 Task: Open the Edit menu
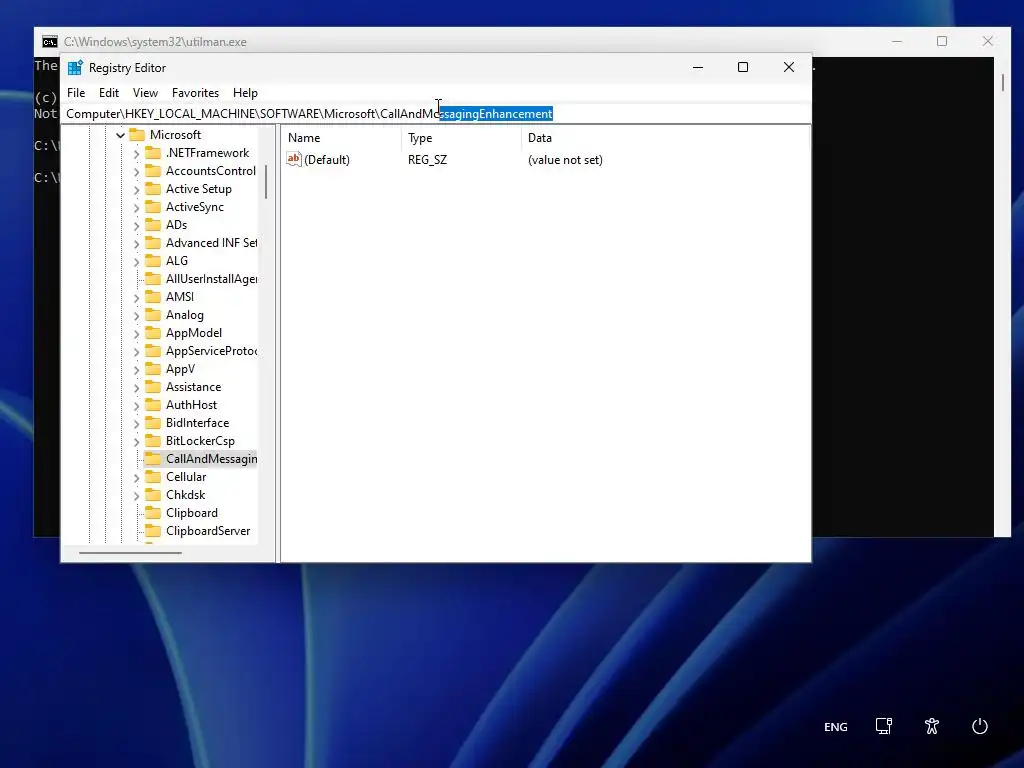(x=108, y=93)
